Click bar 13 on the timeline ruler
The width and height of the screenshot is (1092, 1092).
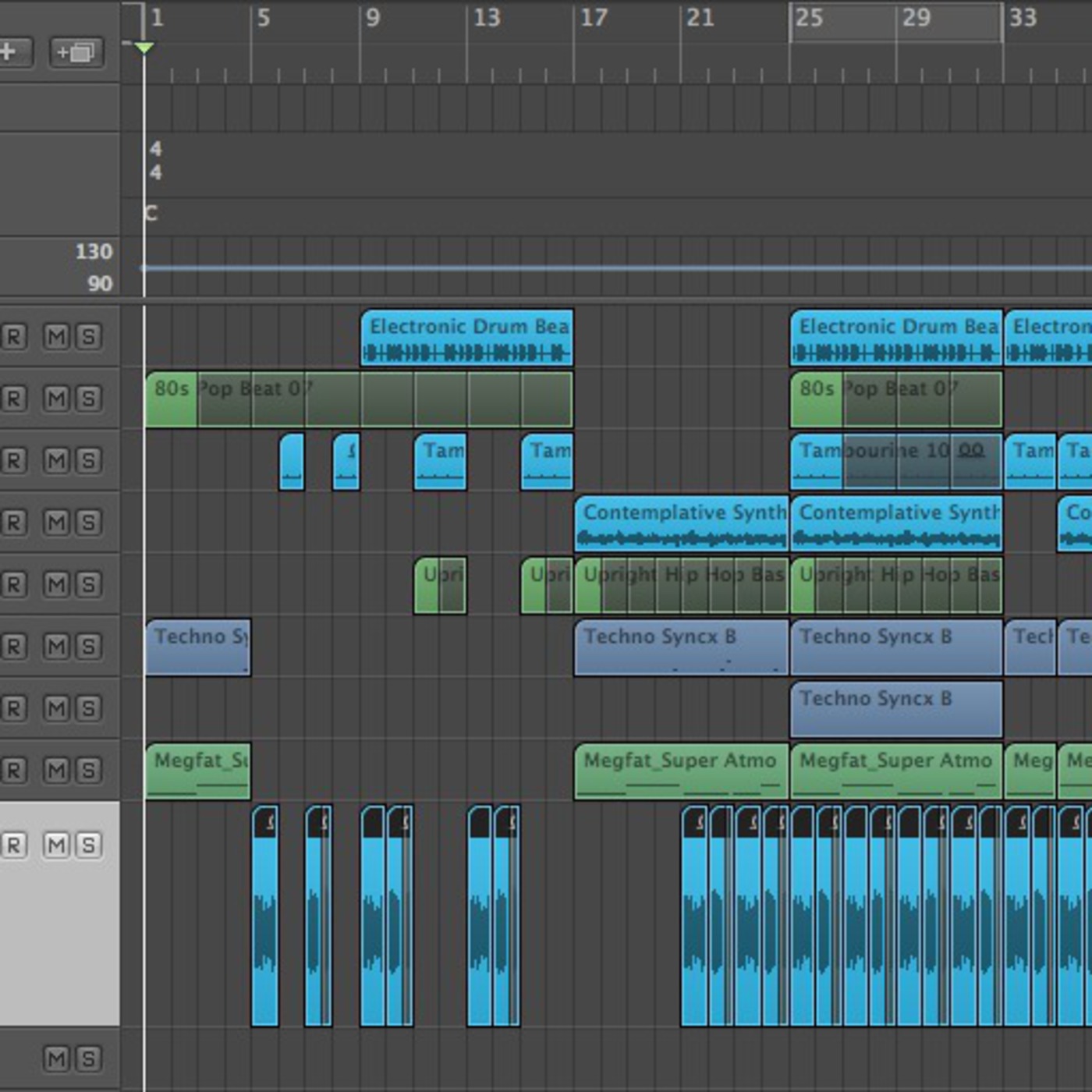pos(487,17)
